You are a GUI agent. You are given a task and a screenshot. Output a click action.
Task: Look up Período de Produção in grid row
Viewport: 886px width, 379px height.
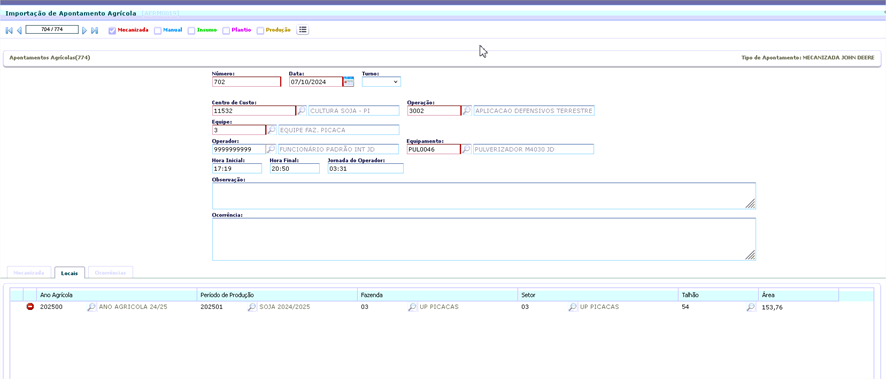coord(252,307)
